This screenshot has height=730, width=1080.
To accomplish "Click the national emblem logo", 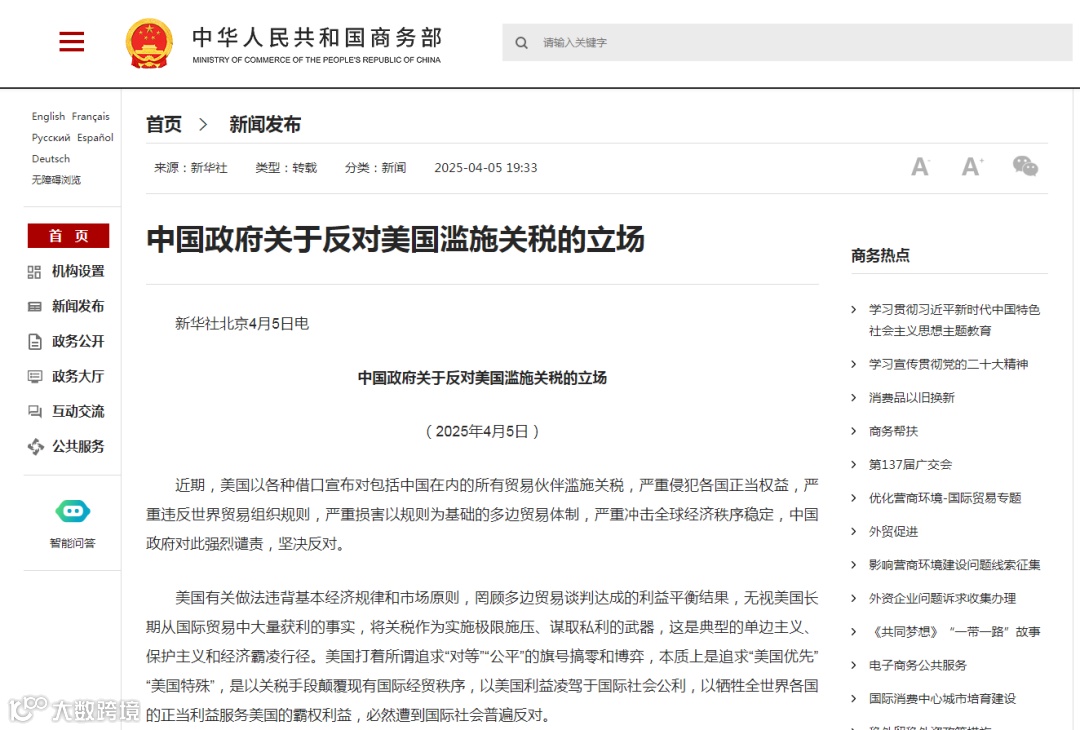I will pos(149,43).
